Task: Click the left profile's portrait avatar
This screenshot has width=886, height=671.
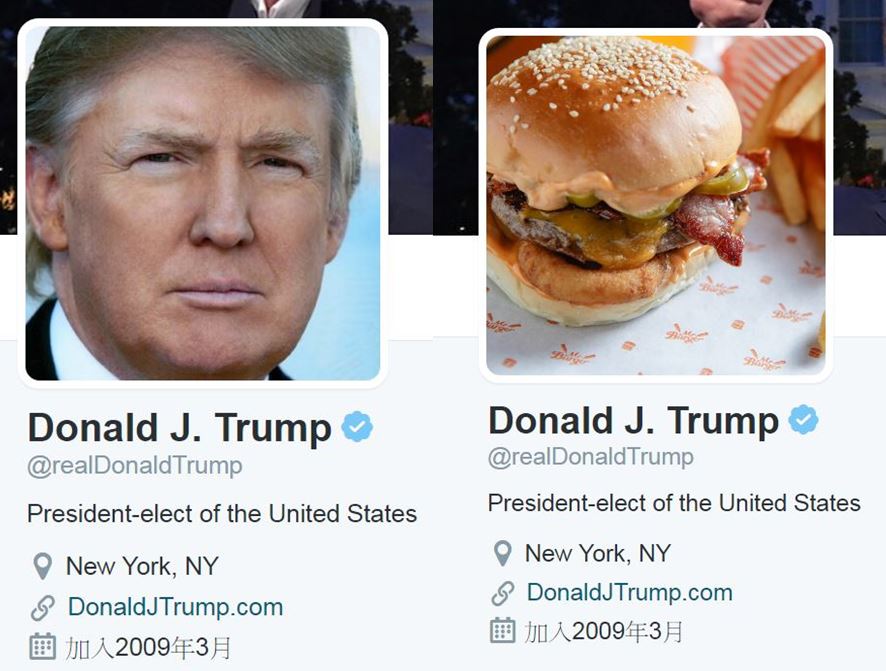Action: coord(203,203)
